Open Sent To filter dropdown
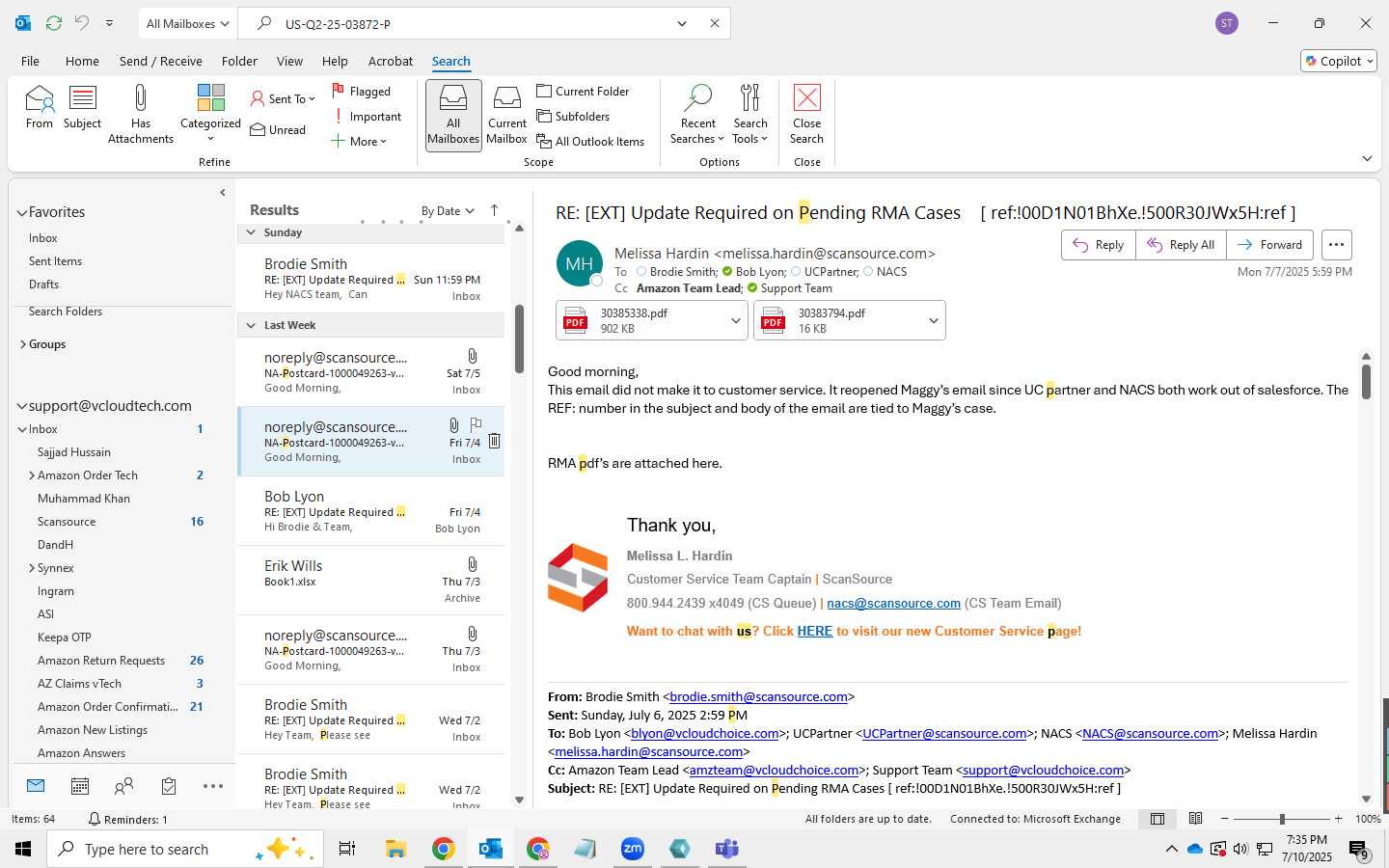Image resolution: width=1389 pixels, height=868 pixels. 283,98
